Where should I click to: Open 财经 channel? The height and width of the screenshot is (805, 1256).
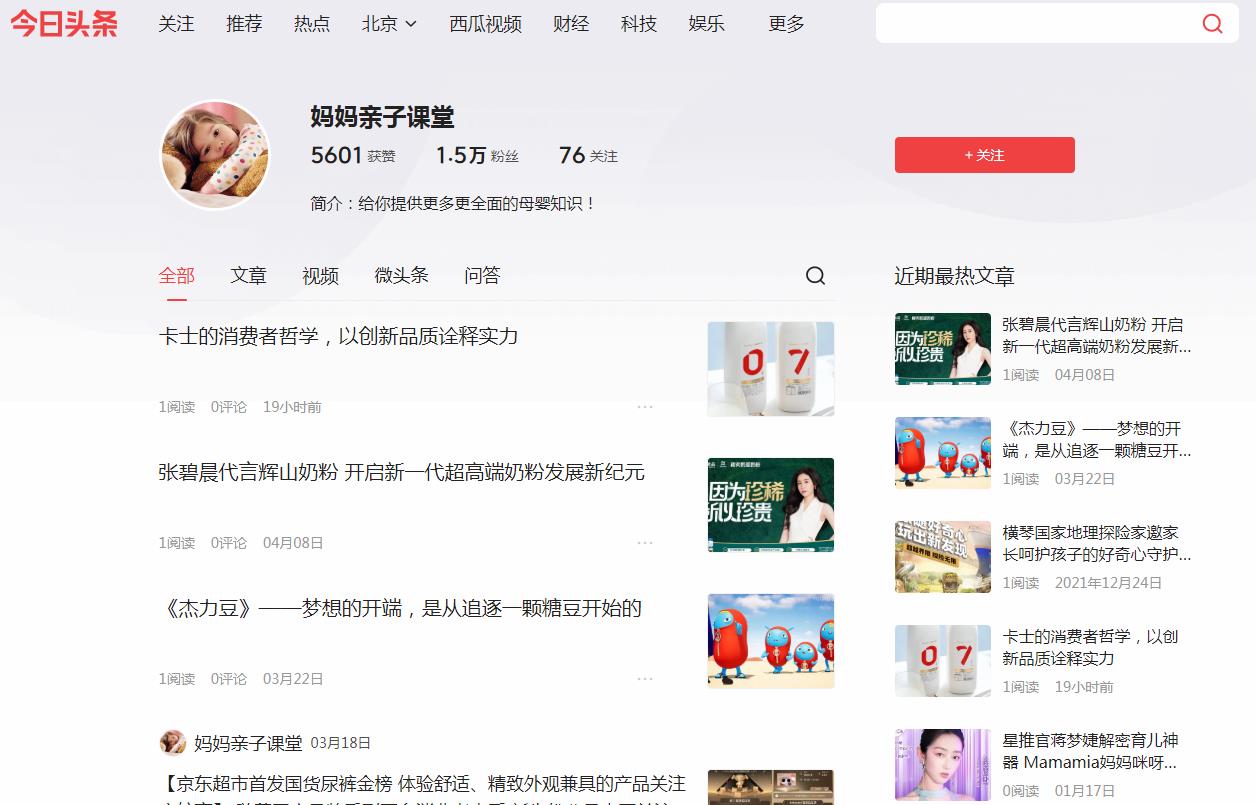click(x=571, y=24)
